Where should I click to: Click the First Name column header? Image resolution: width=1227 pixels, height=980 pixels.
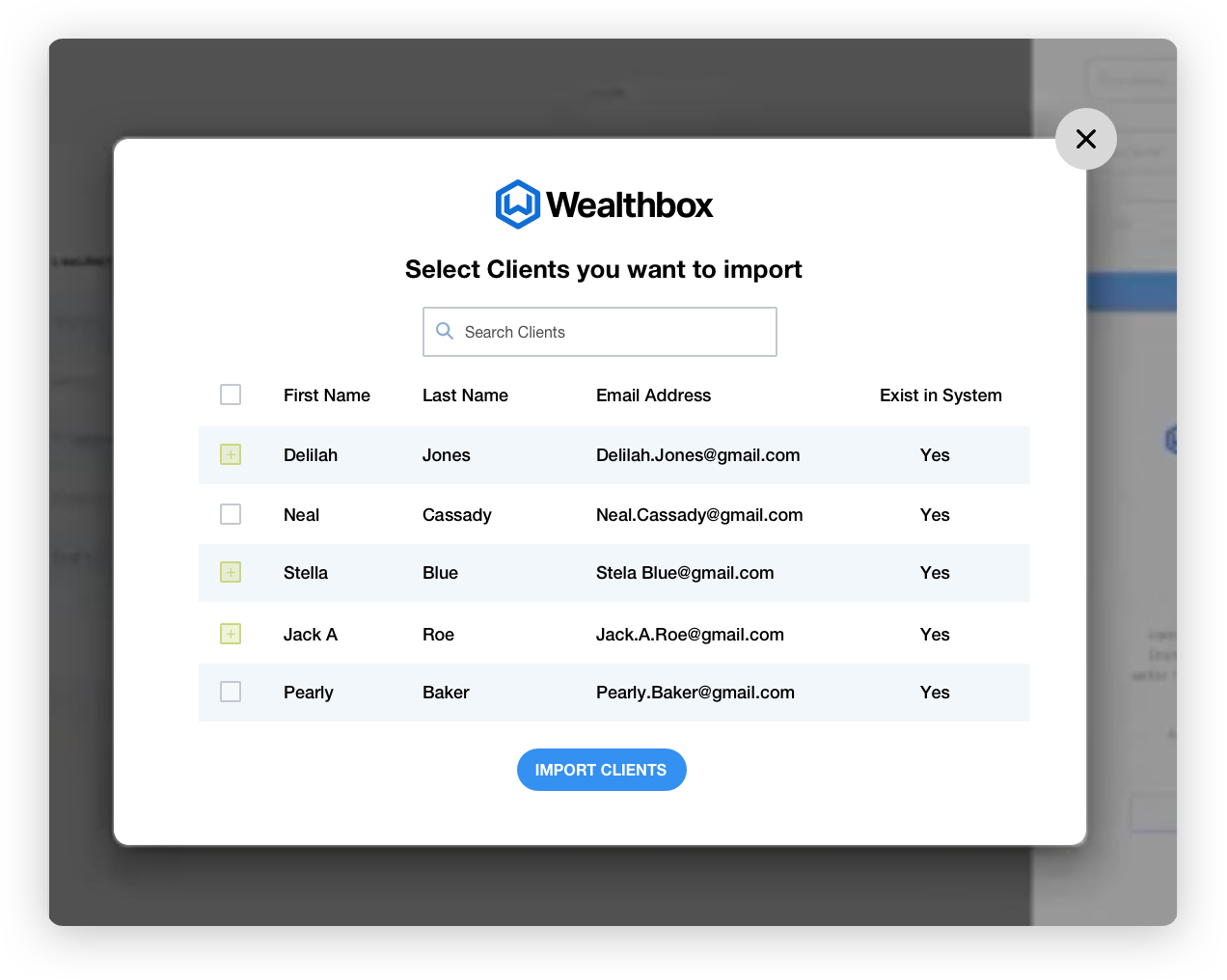[327, 395]
